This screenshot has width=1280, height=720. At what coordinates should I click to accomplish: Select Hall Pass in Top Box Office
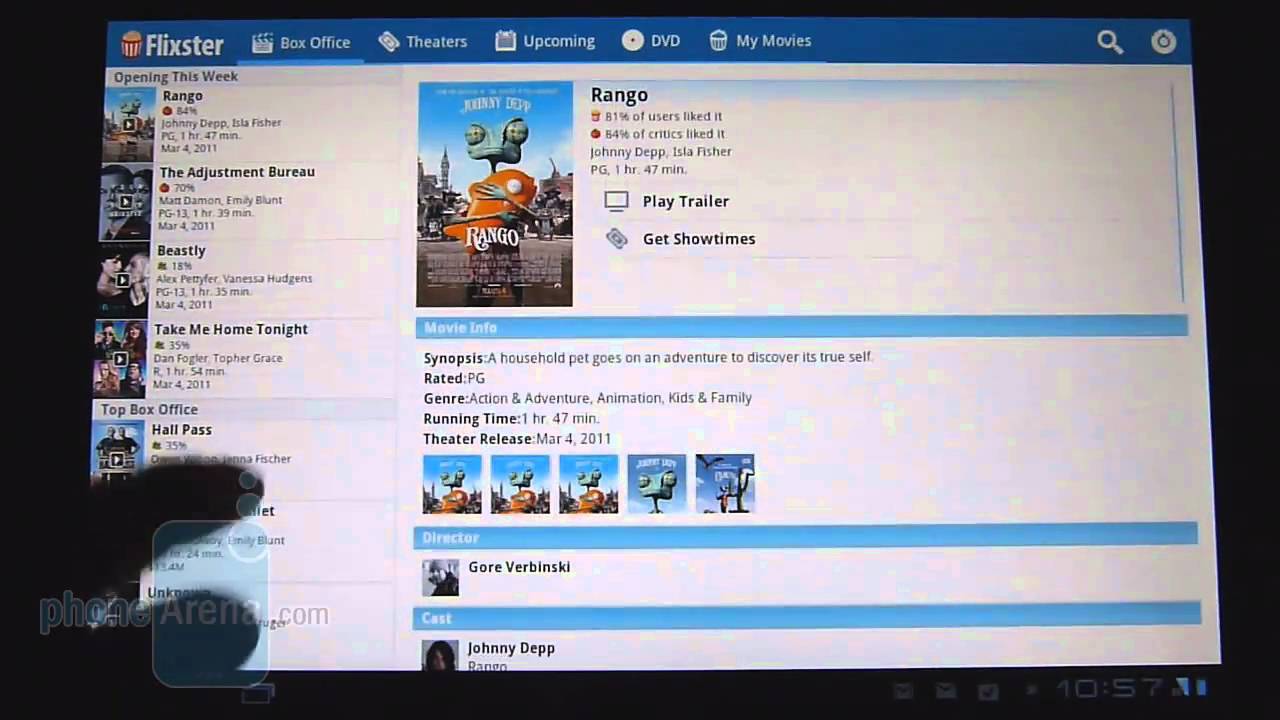point(182,430)
